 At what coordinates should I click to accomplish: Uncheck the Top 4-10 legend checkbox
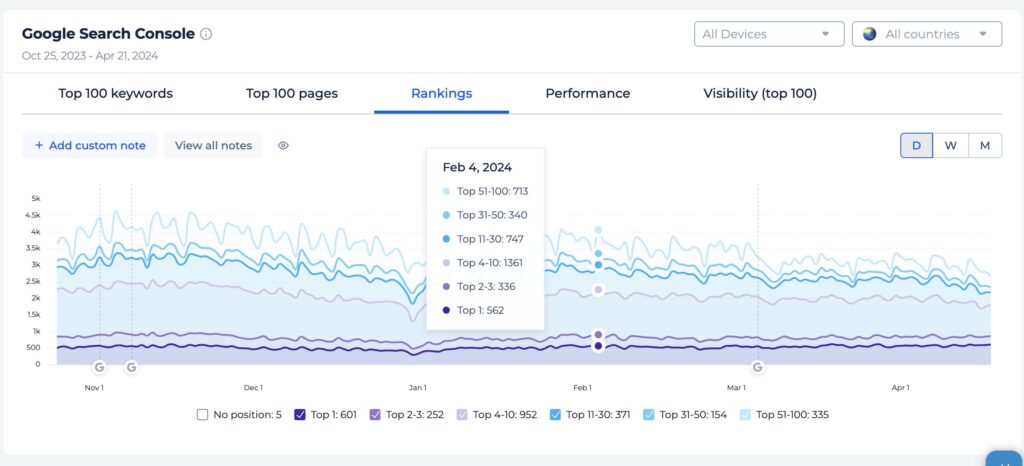[x=462, y=414]
